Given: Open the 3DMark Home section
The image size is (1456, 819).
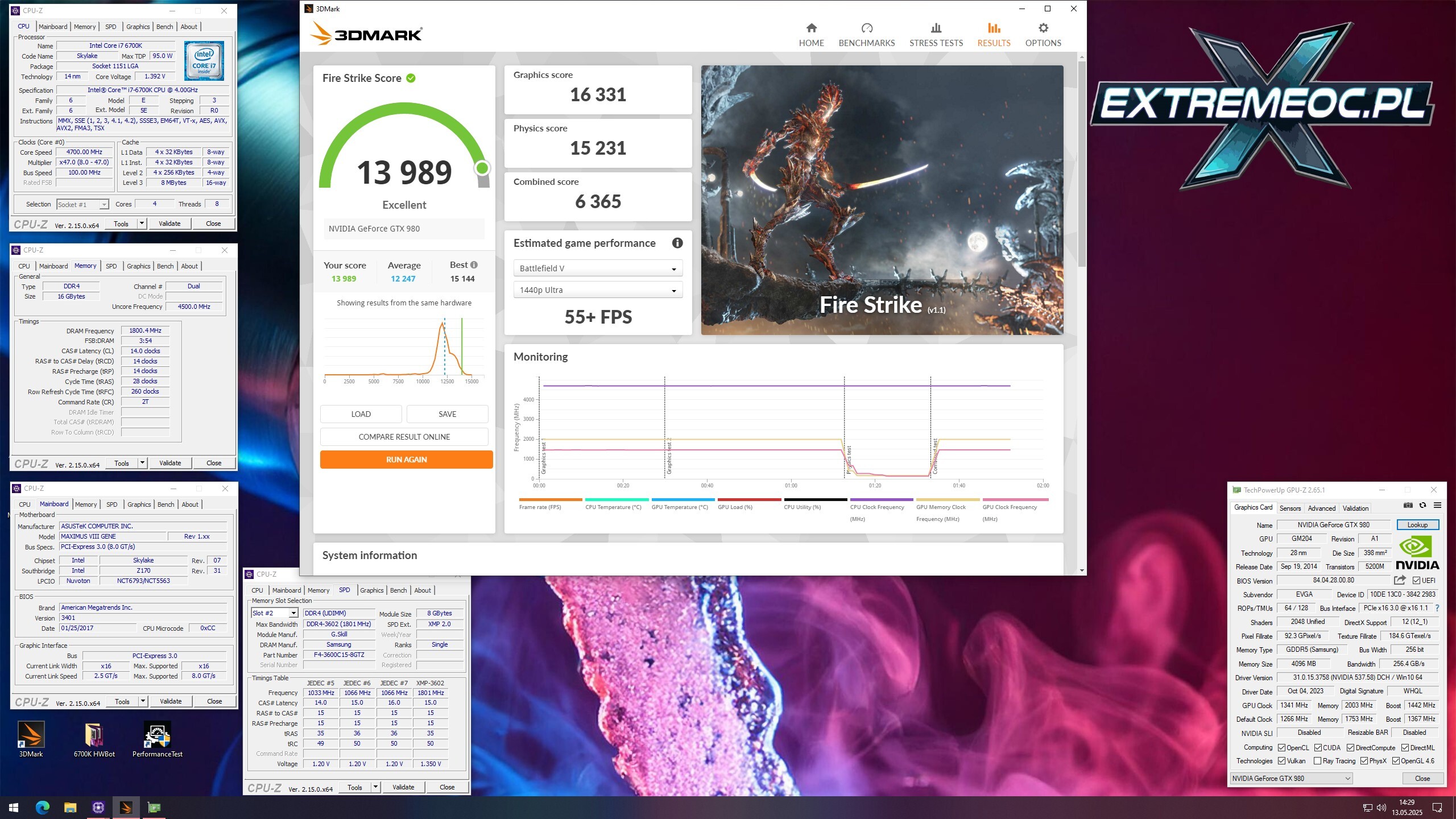Looking at the screenshot, I should 811,34.
